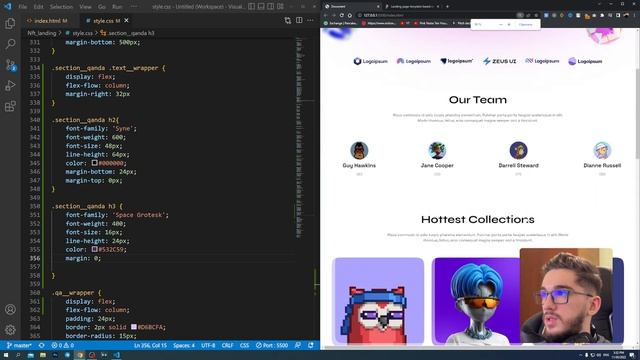Open Customize Layout icon in title bar
This screenshot has width=640, height=360.
point(280,7)
